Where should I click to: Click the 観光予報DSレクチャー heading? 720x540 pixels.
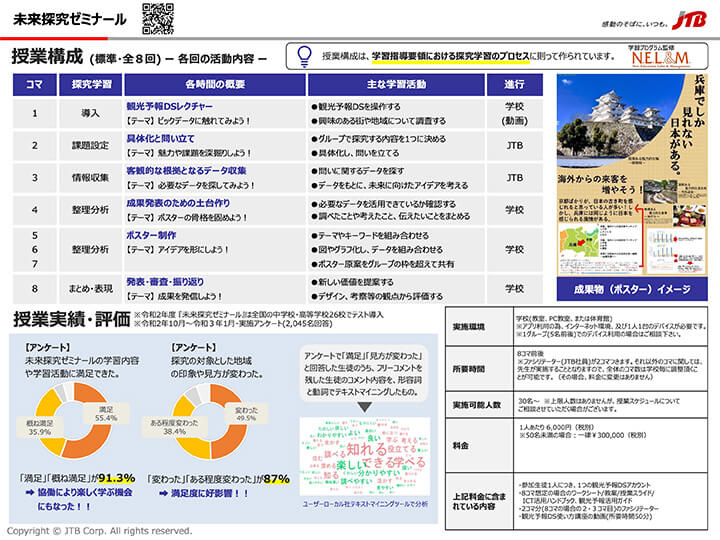point(169,106)
